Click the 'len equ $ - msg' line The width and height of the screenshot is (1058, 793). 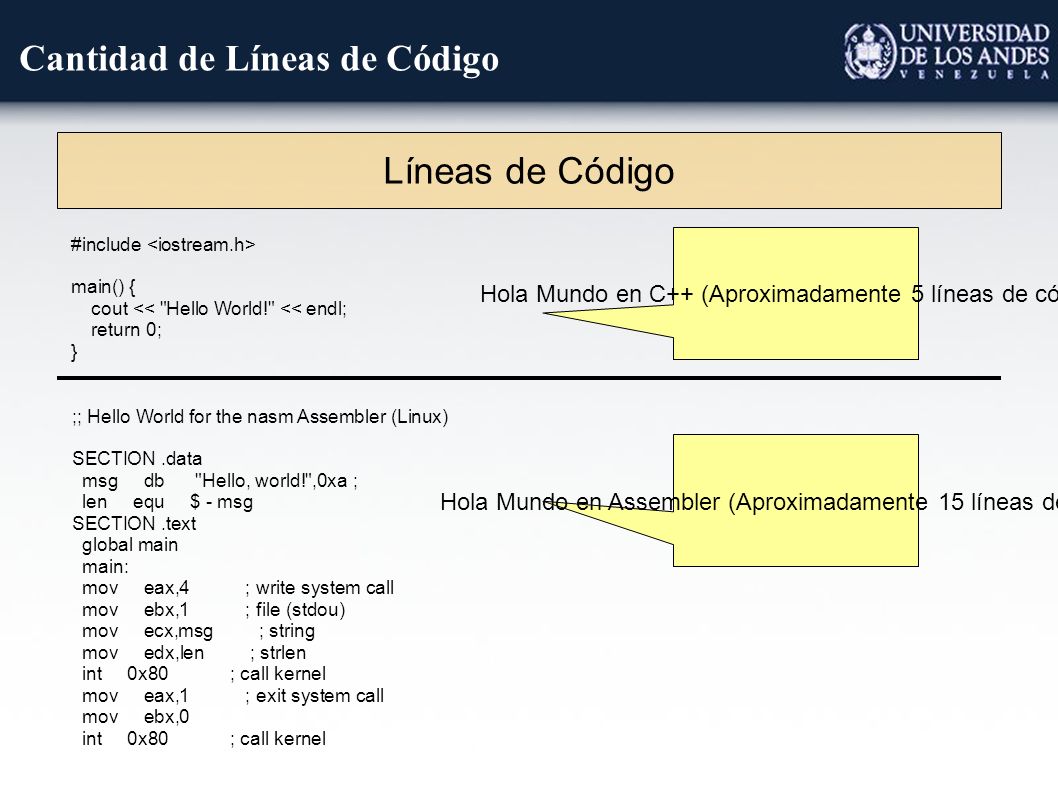167,502
